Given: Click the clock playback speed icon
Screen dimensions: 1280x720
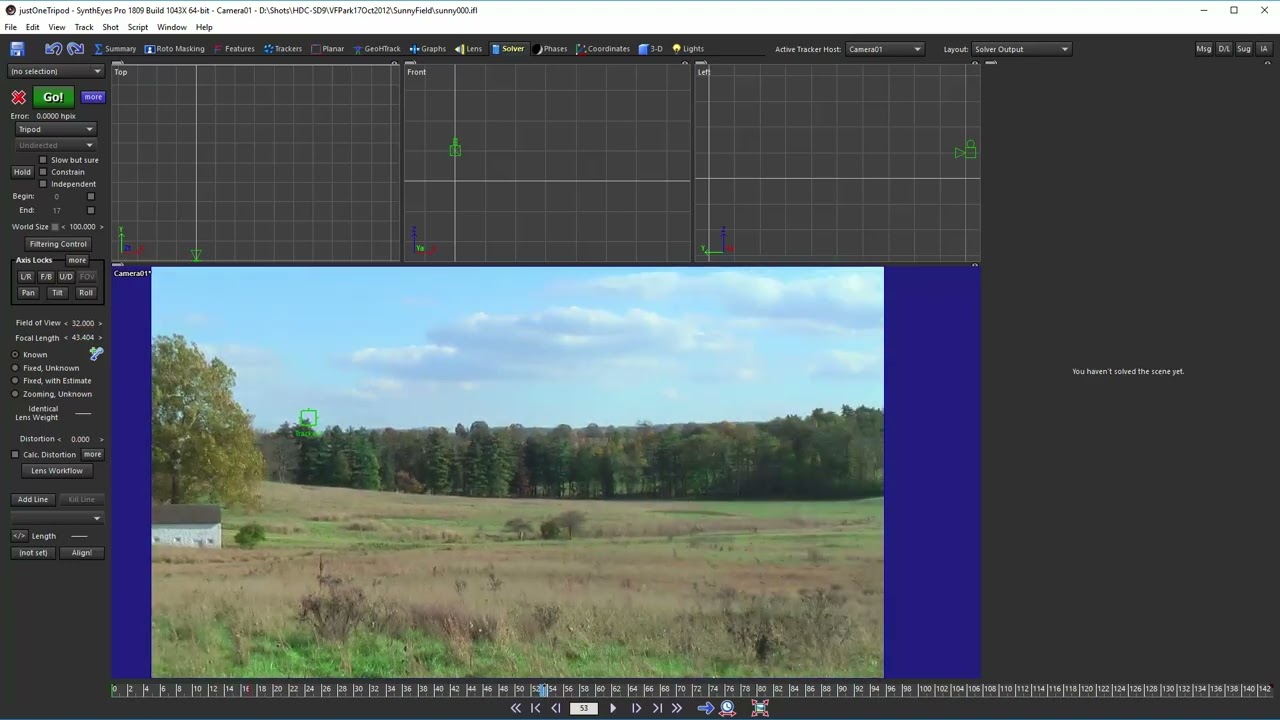Looking at the screenshot, I should (728, 708).
